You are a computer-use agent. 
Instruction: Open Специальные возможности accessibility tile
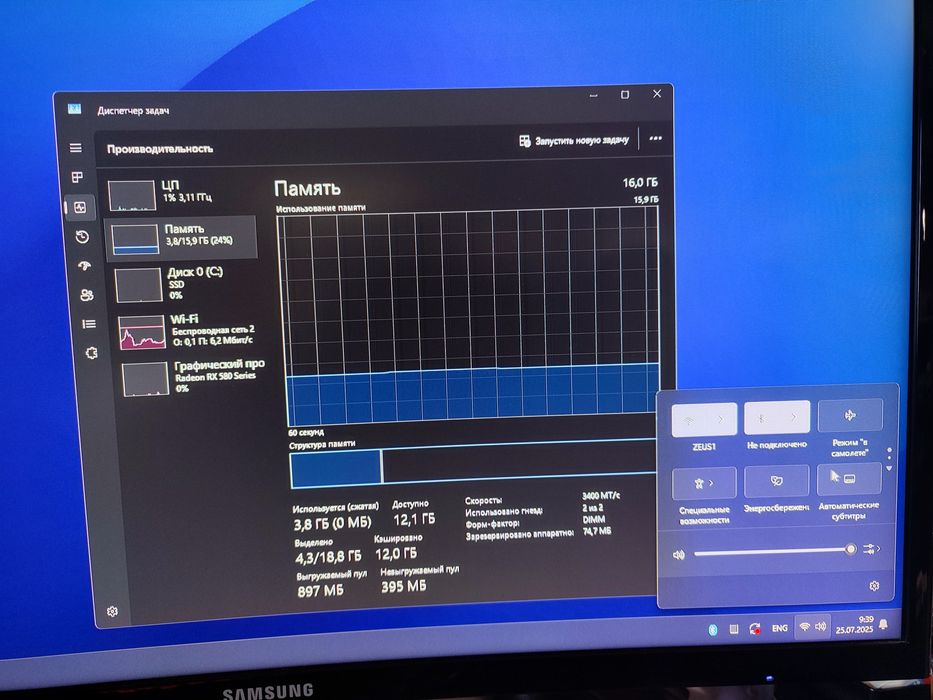704,483
